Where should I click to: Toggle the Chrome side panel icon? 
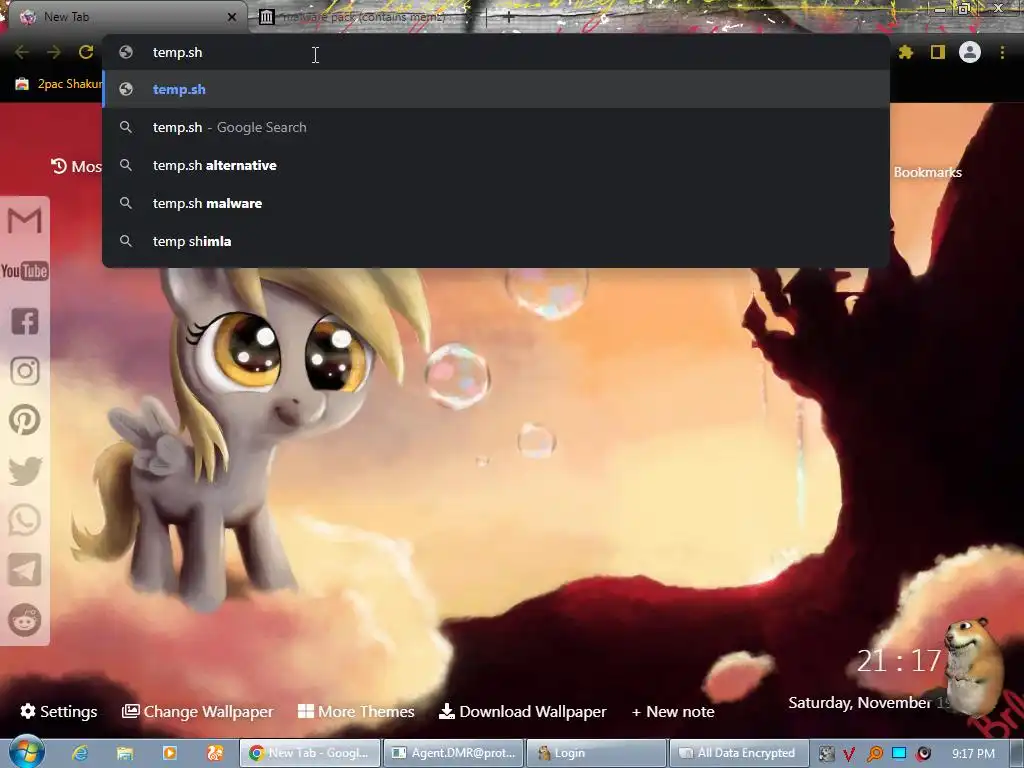point(938,52)
